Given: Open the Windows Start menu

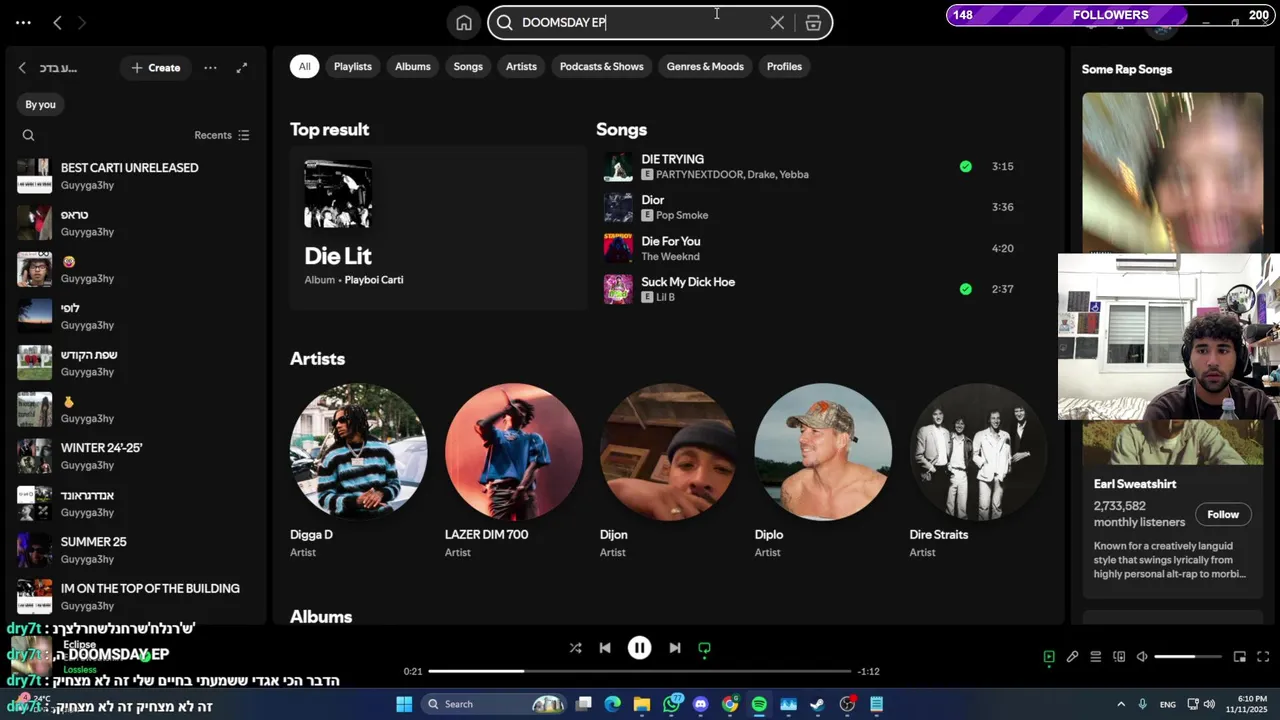Looking at the screenshot, I should tap(404, 704).
